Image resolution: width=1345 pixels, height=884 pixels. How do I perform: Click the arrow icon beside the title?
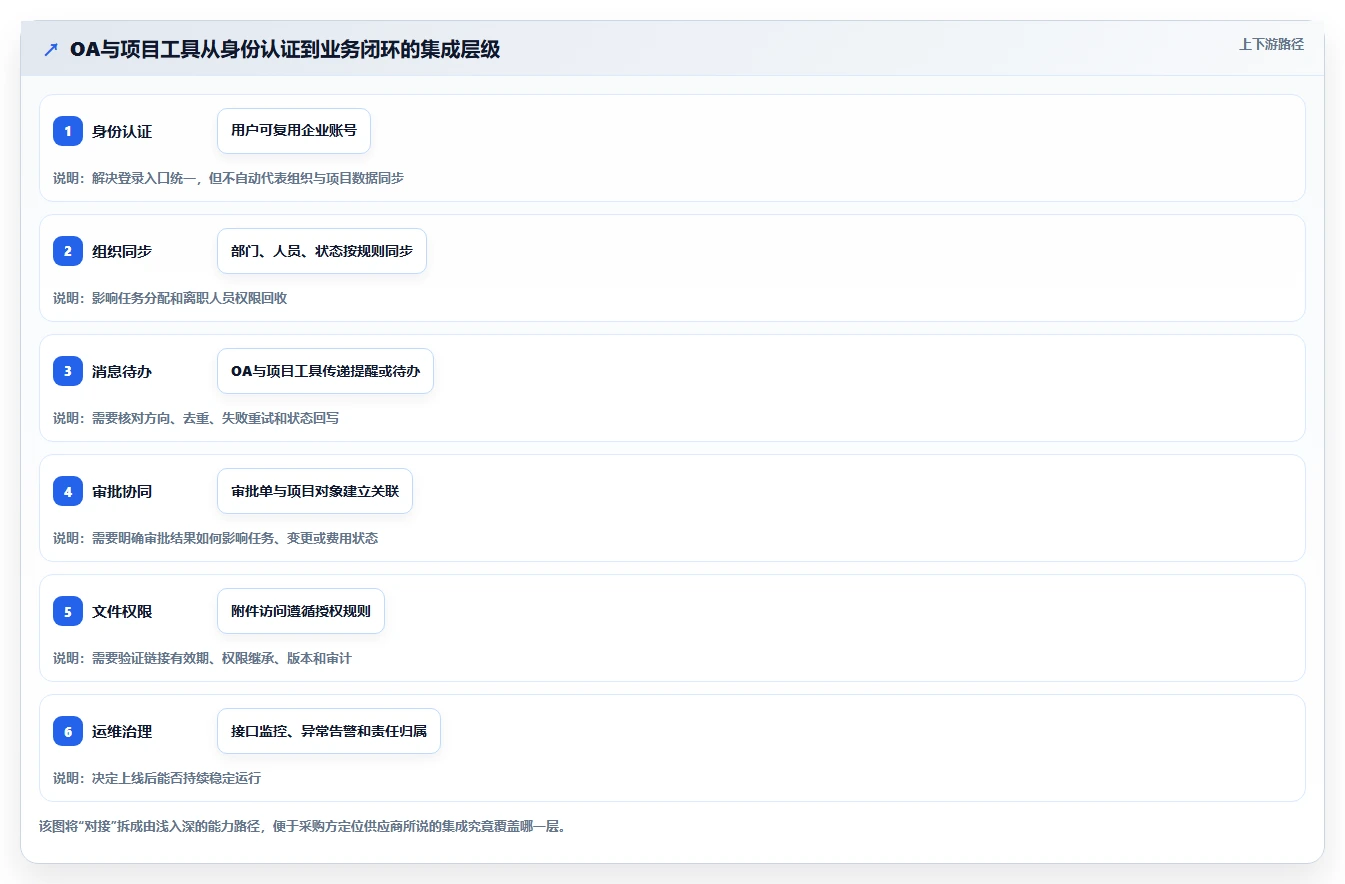coord(51,49)
